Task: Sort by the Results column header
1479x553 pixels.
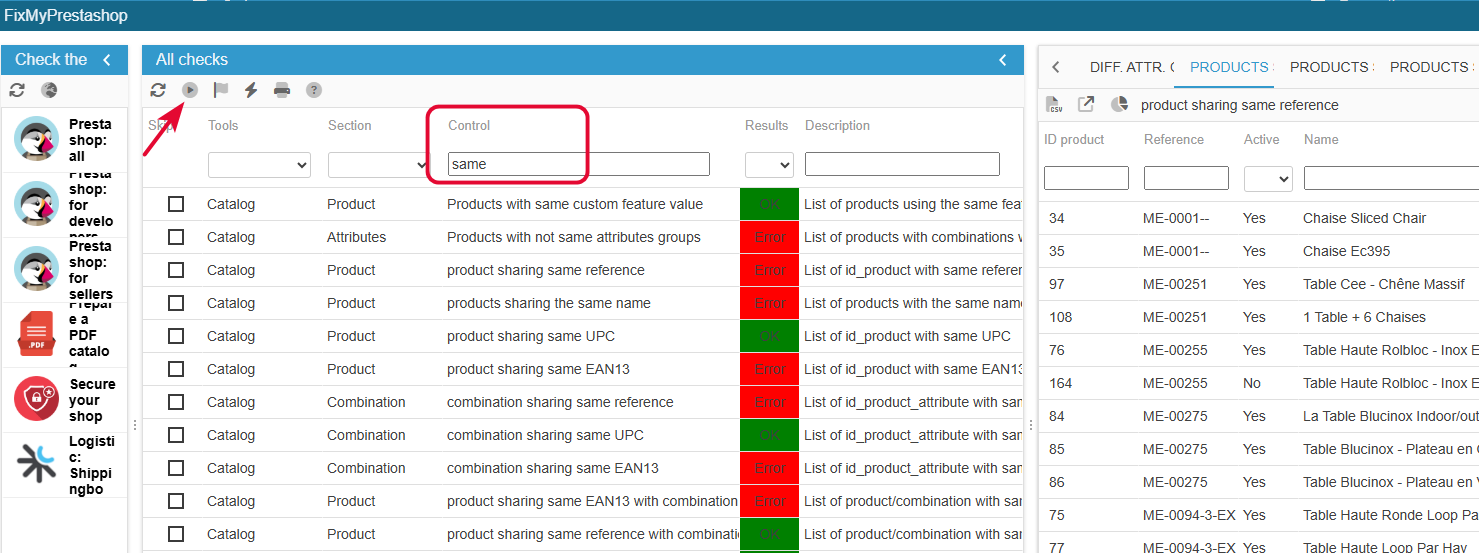Action: point(766,125)
